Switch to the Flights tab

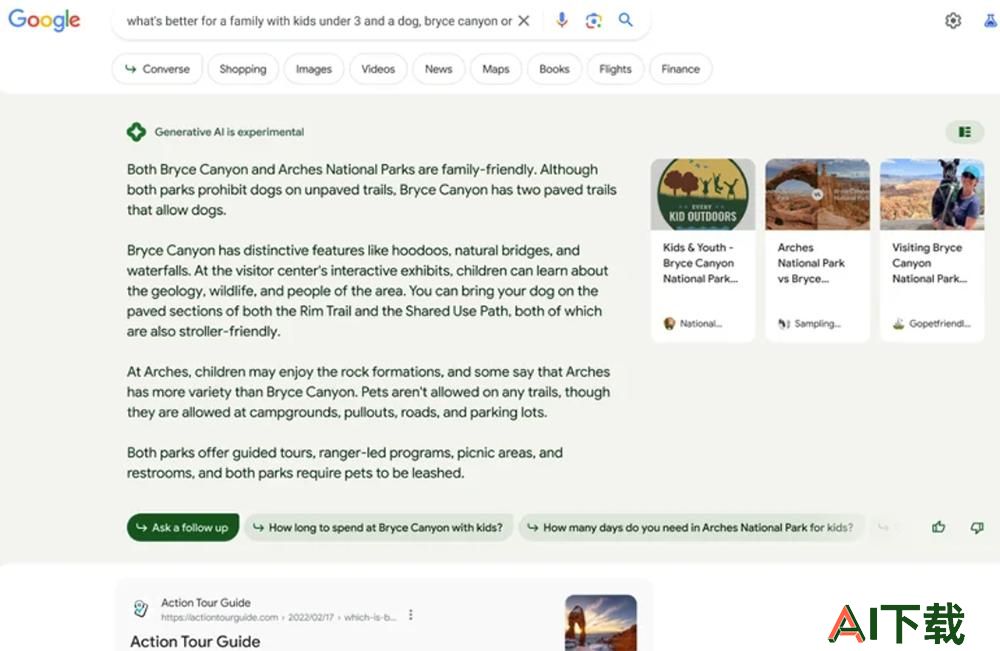click(615, 69)
